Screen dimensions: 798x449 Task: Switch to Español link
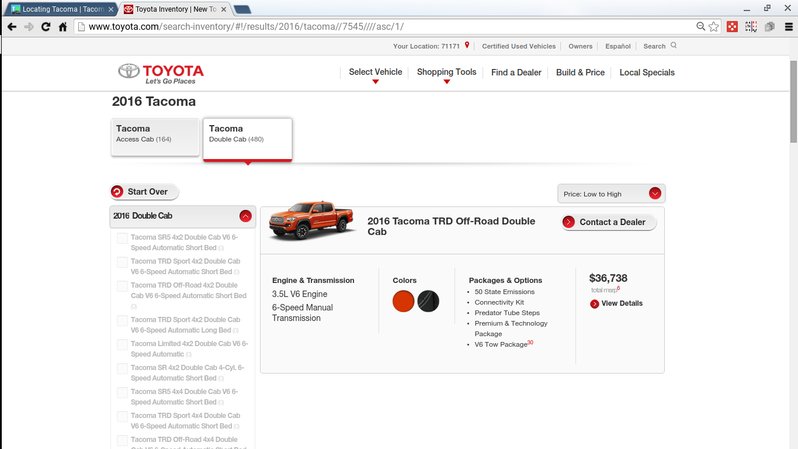(618, 46)
